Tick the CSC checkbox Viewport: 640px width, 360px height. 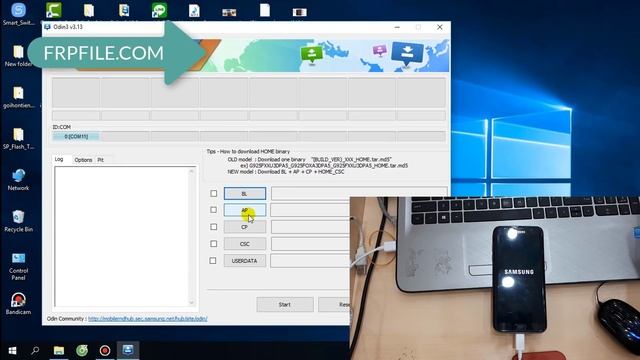213,244
